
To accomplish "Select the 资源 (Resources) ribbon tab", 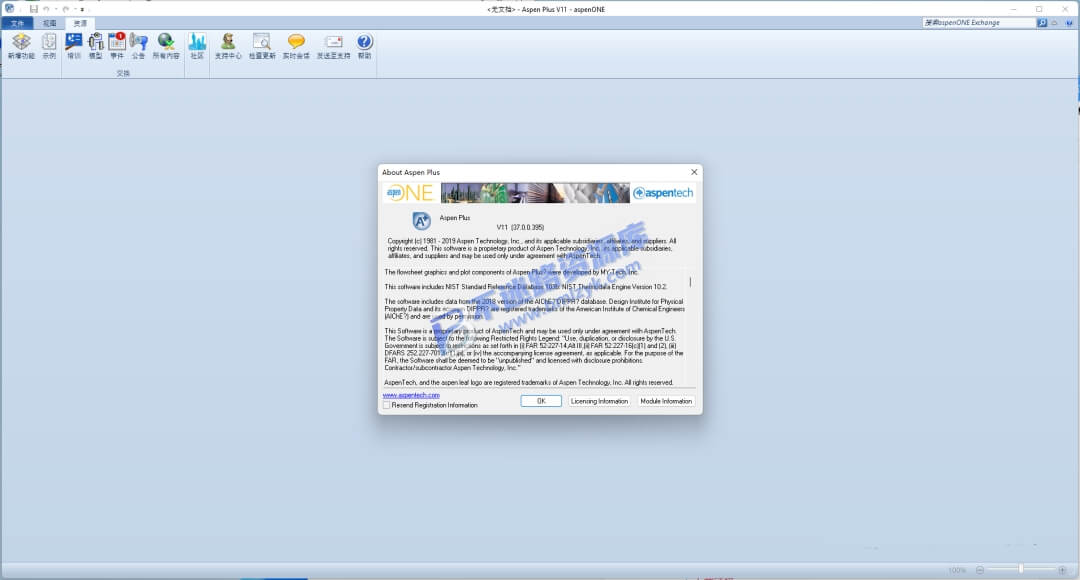I will click(80, 23).
